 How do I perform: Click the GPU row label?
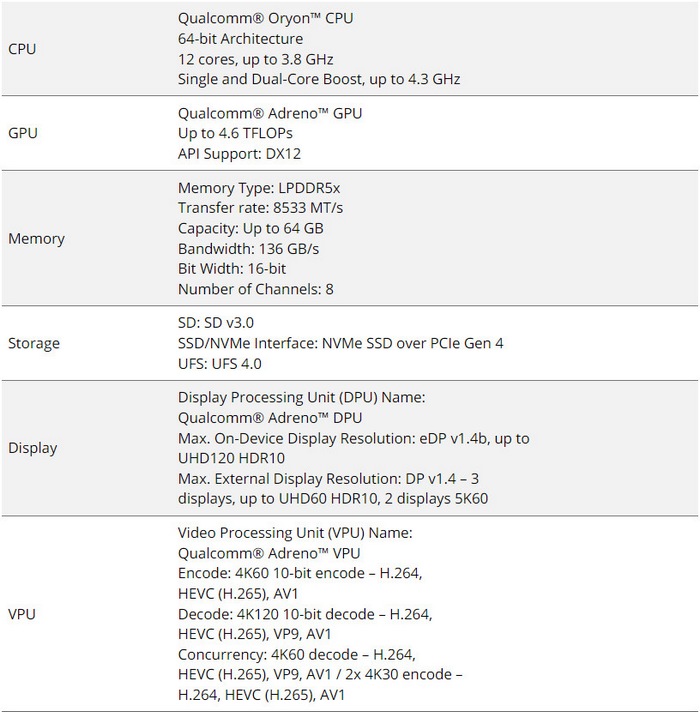[x=22, y=134]
